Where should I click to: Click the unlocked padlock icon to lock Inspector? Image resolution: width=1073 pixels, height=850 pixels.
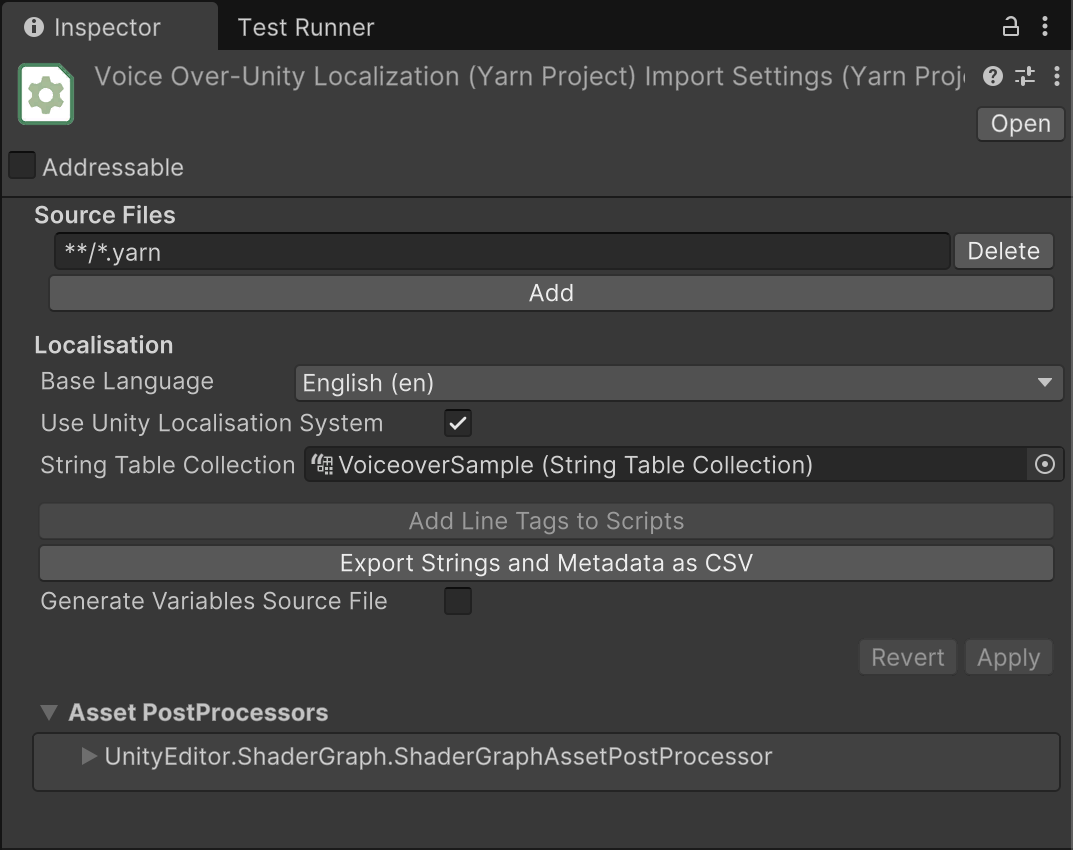[1011, 27]
